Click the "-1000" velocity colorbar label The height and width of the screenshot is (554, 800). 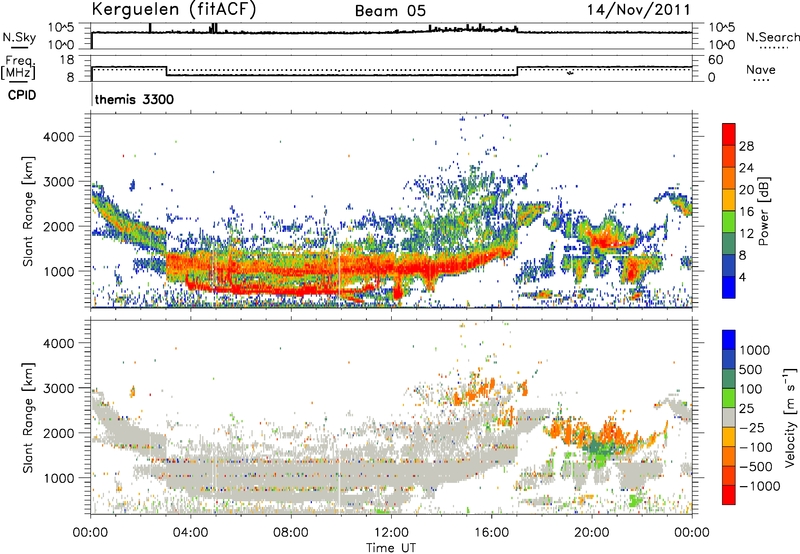coord(760,486)
